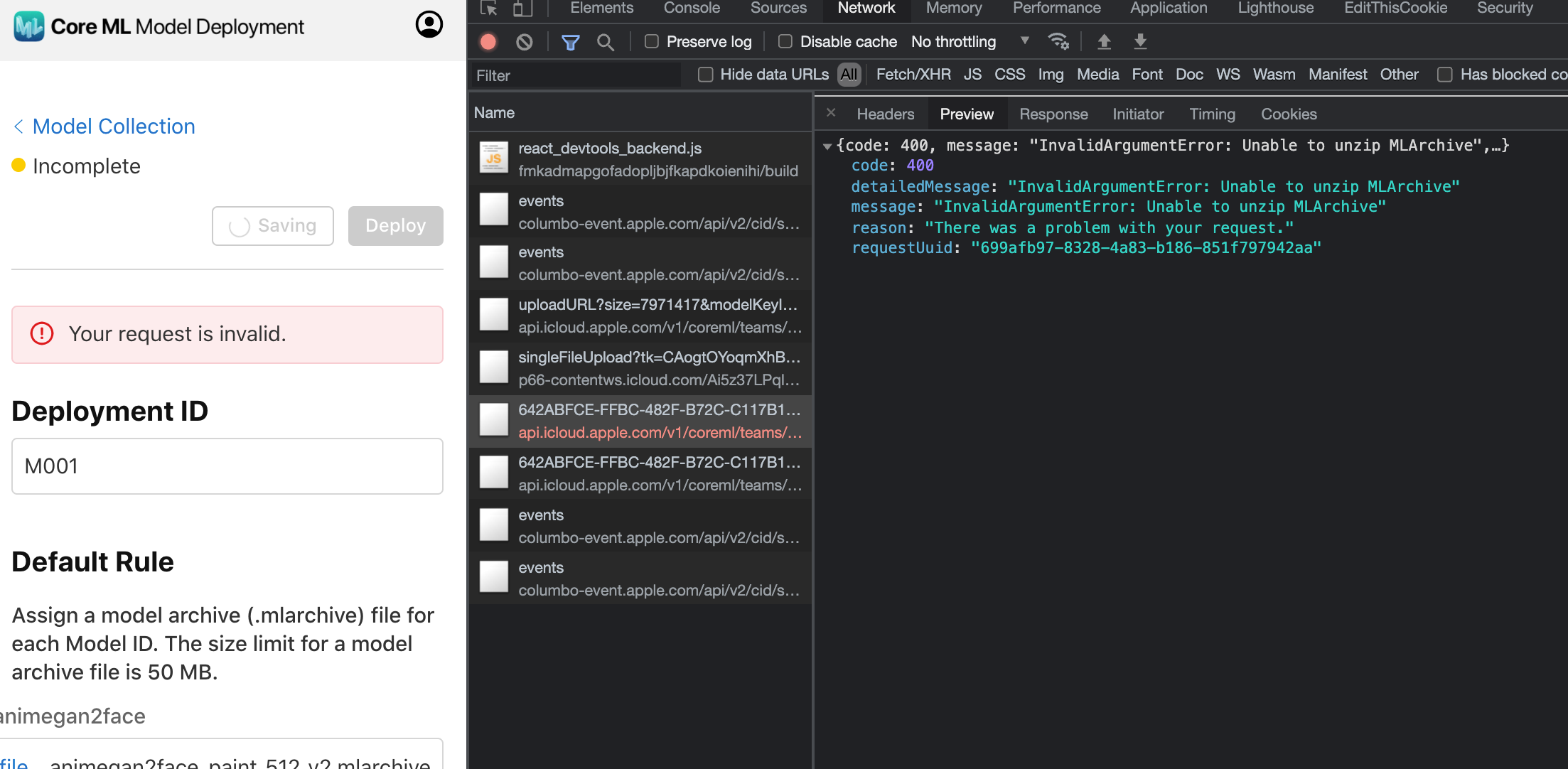Click the Deployment ID input field

pos(227,466)
